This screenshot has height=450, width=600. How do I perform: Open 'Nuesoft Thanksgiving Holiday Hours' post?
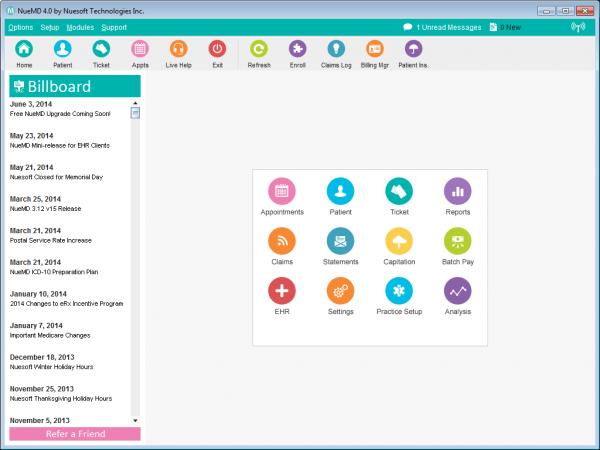[61, 399]
